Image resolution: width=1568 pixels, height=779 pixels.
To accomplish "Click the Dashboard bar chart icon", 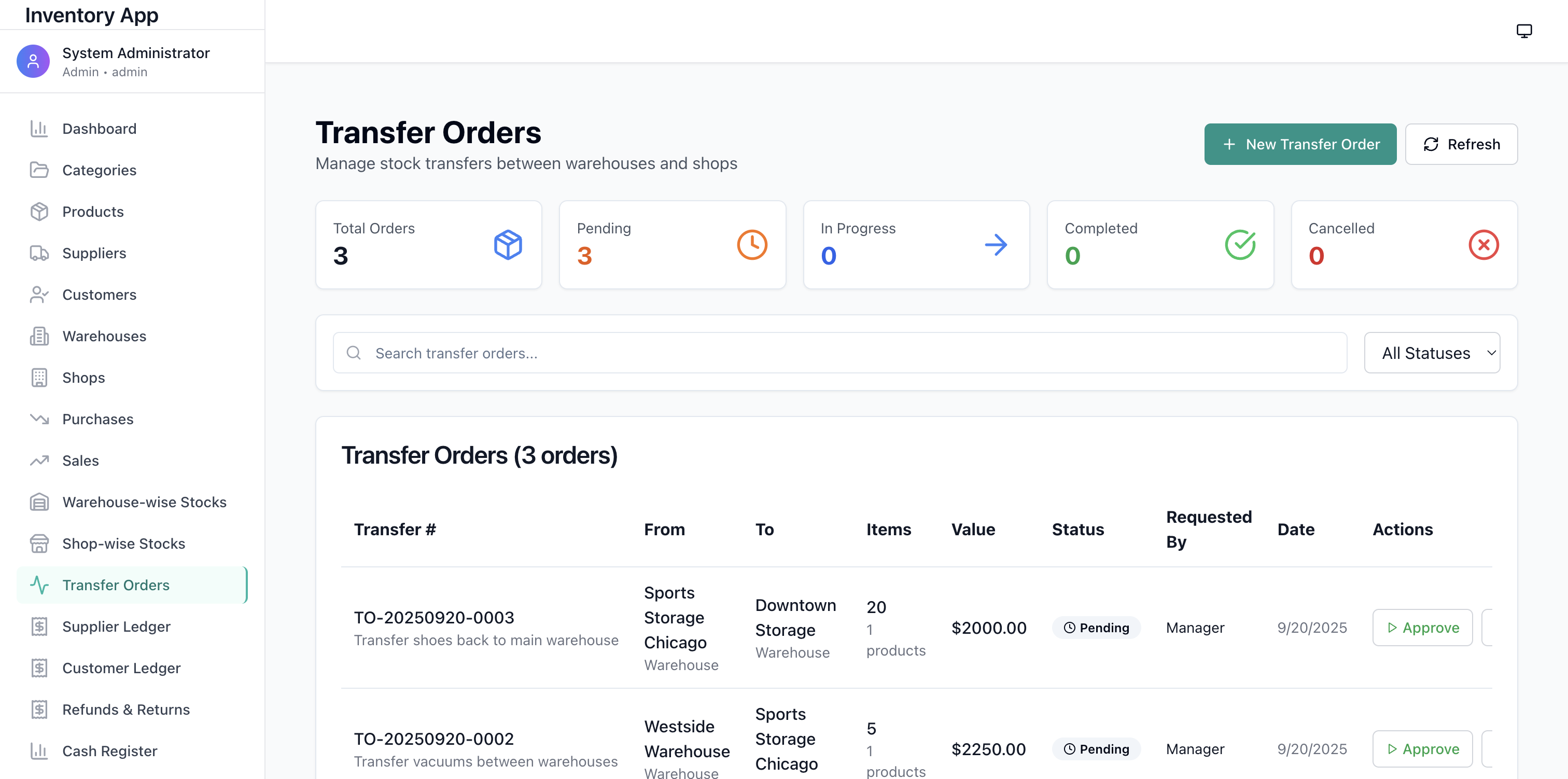I will point(39,129).
